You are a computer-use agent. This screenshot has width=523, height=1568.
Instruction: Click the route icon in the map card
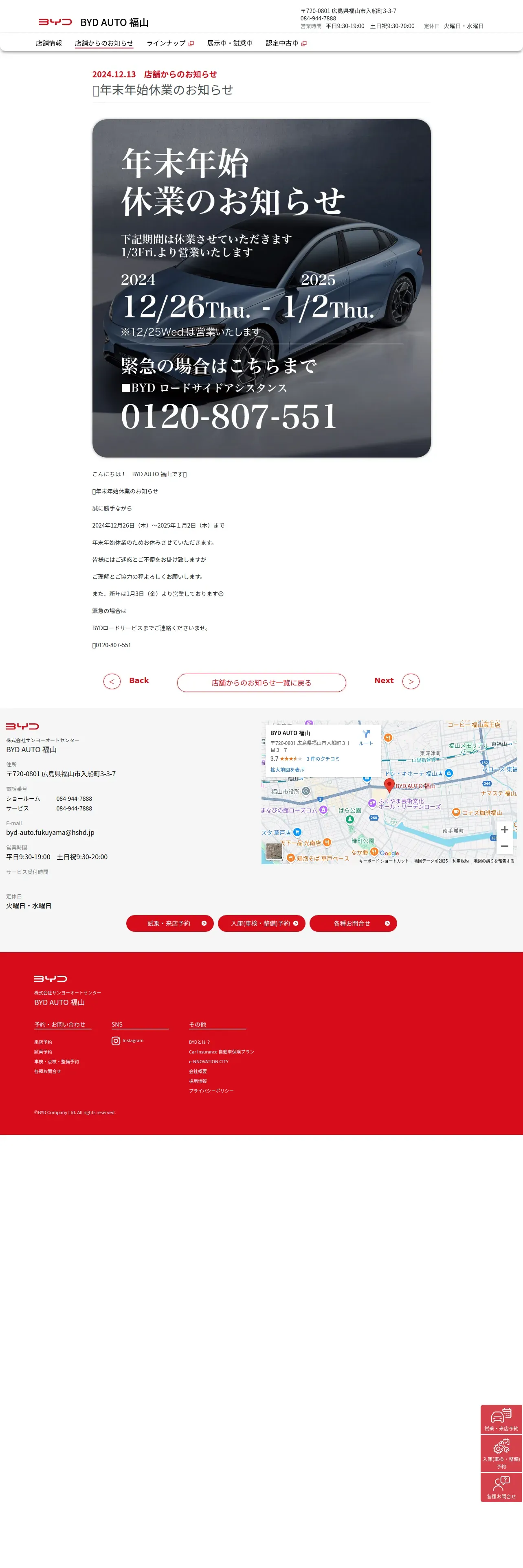[x=366, y=734]
